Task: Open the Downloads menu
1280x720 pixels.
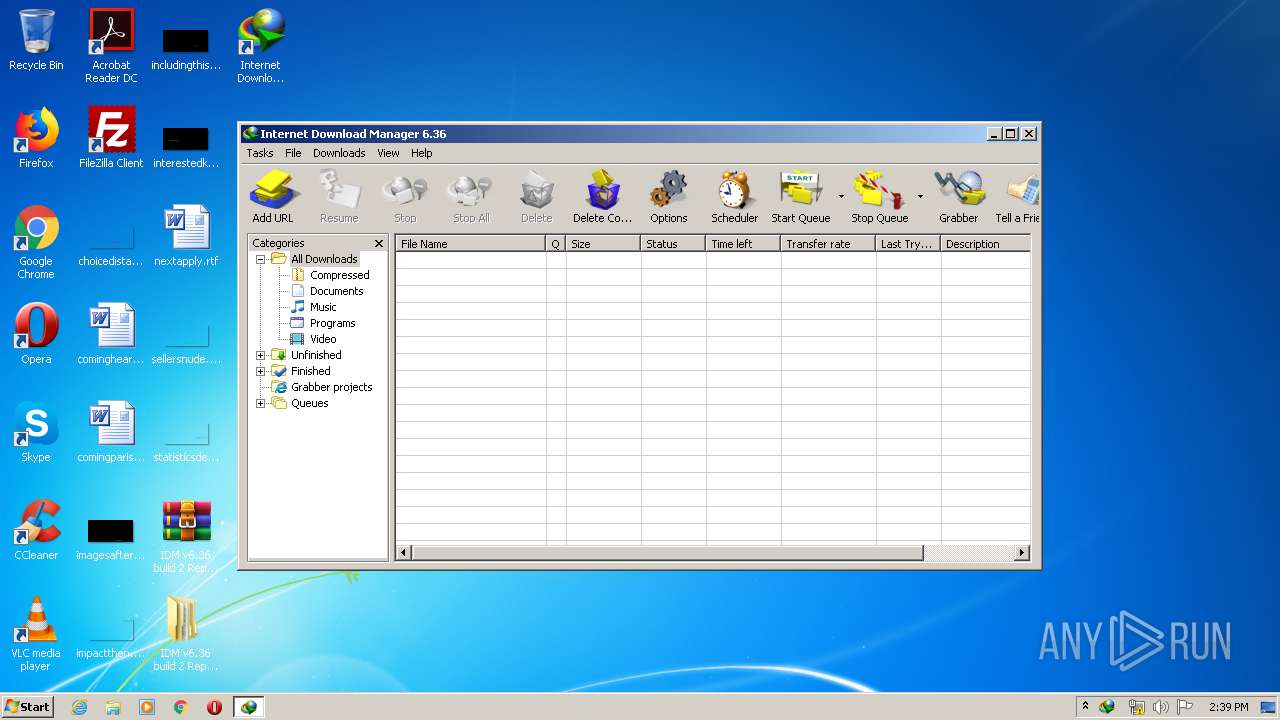Action: click(x=339, y=153)
